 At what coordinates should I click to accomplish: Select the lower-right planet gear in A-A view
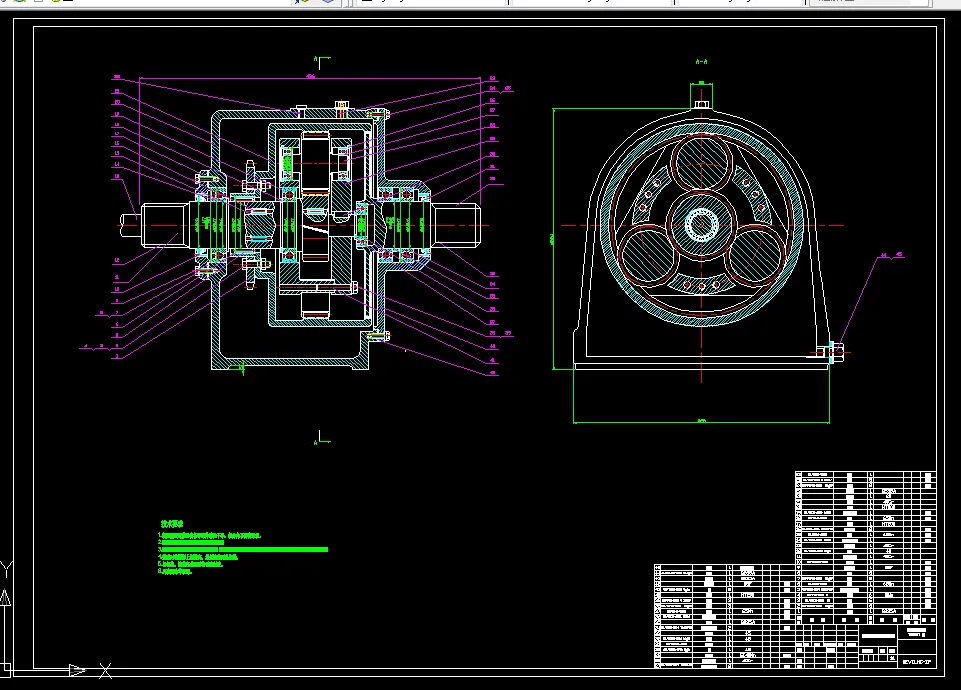(753, 255)
